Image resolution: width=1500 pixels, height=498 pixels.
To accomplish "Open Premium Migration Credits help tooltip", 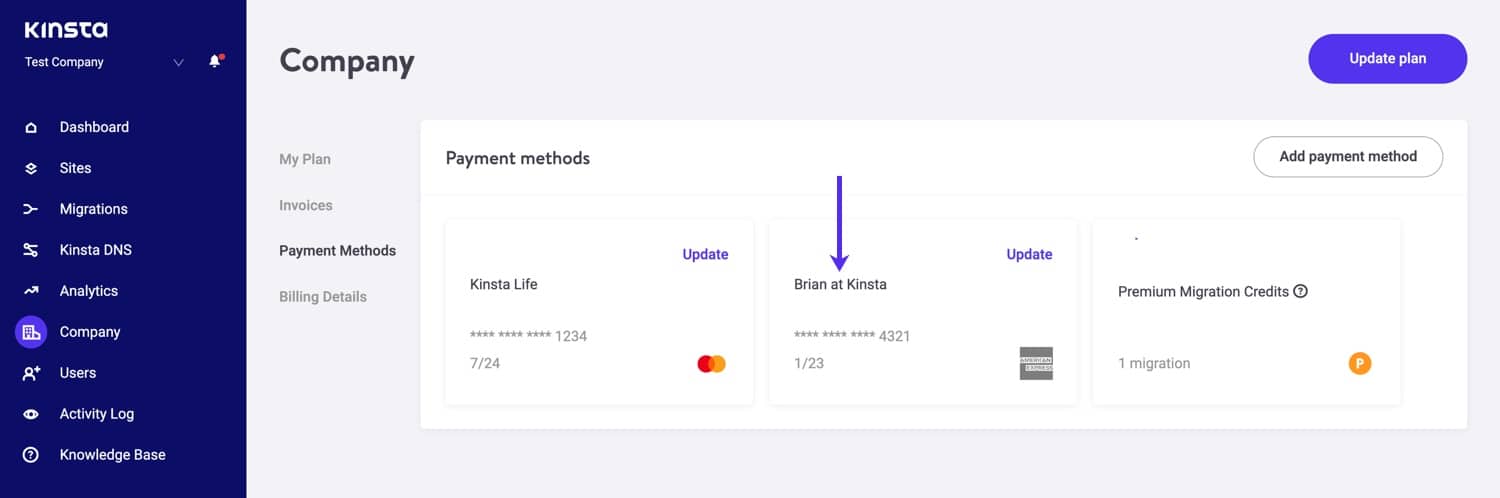I will point(1301,292).
